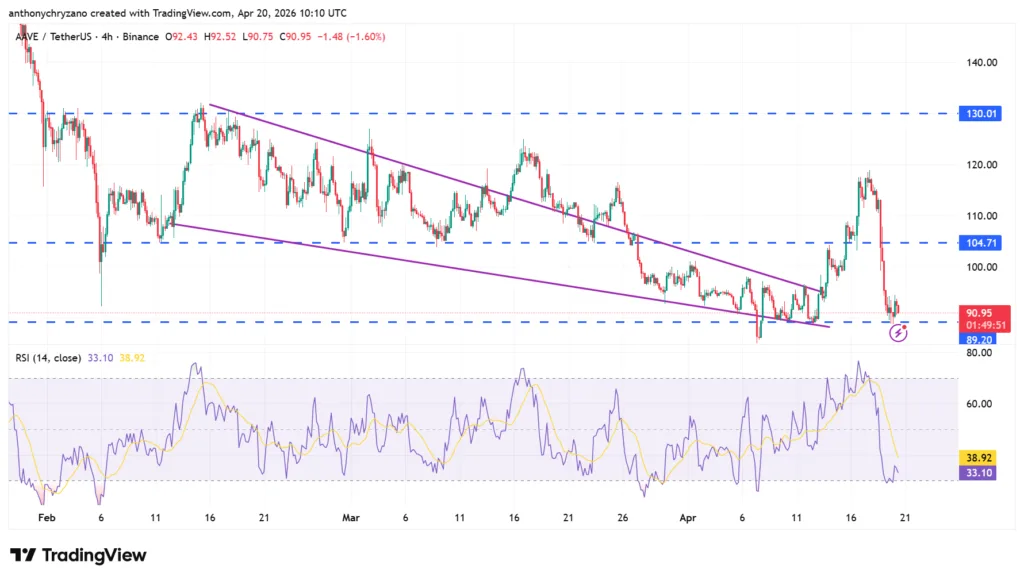
Task: Click the Binance exchange label in chart legend
Action: [x=139, y=35]
